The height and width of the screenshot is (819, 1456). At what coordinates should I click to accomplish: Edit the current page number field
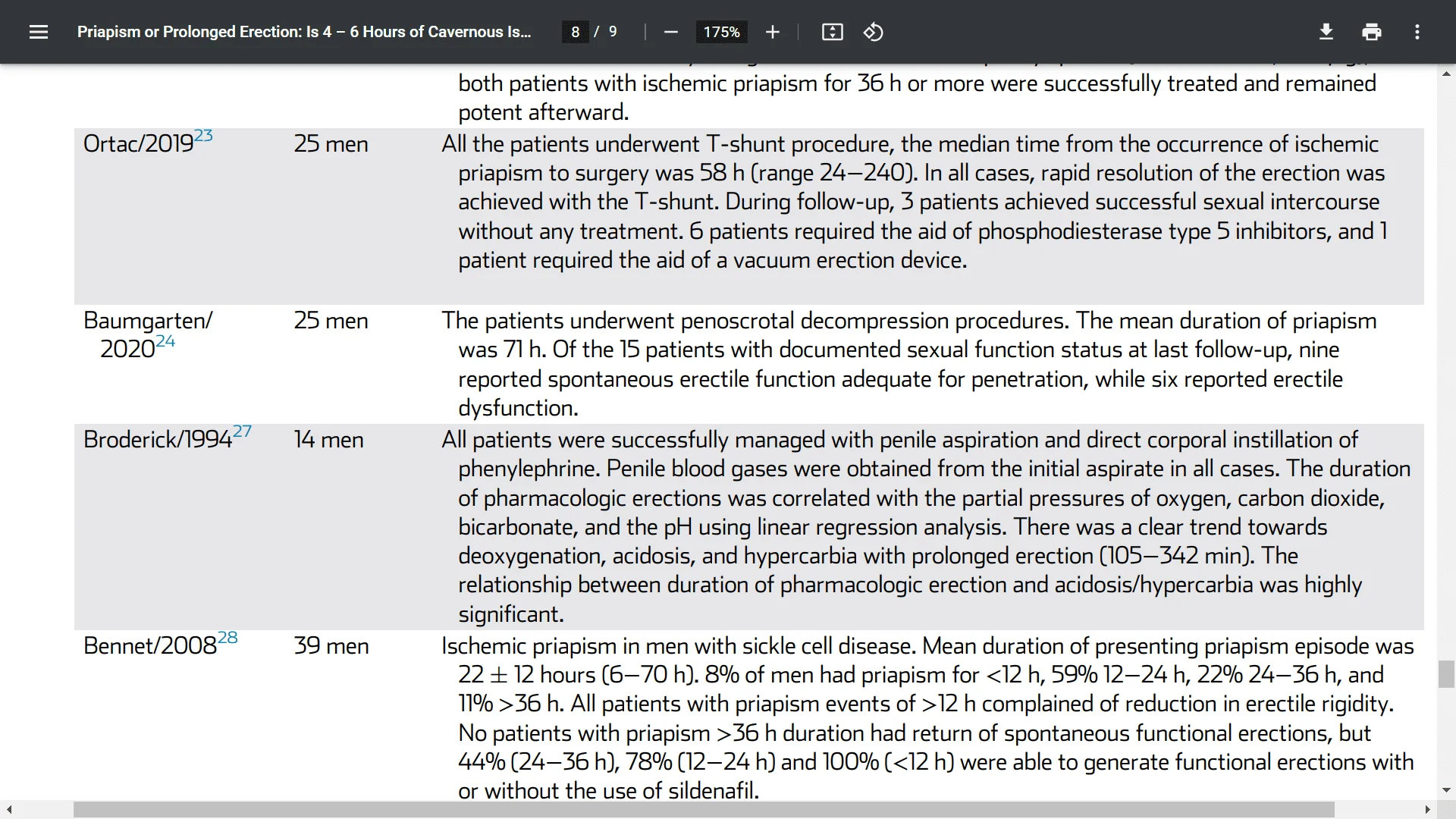pos(576,32)
